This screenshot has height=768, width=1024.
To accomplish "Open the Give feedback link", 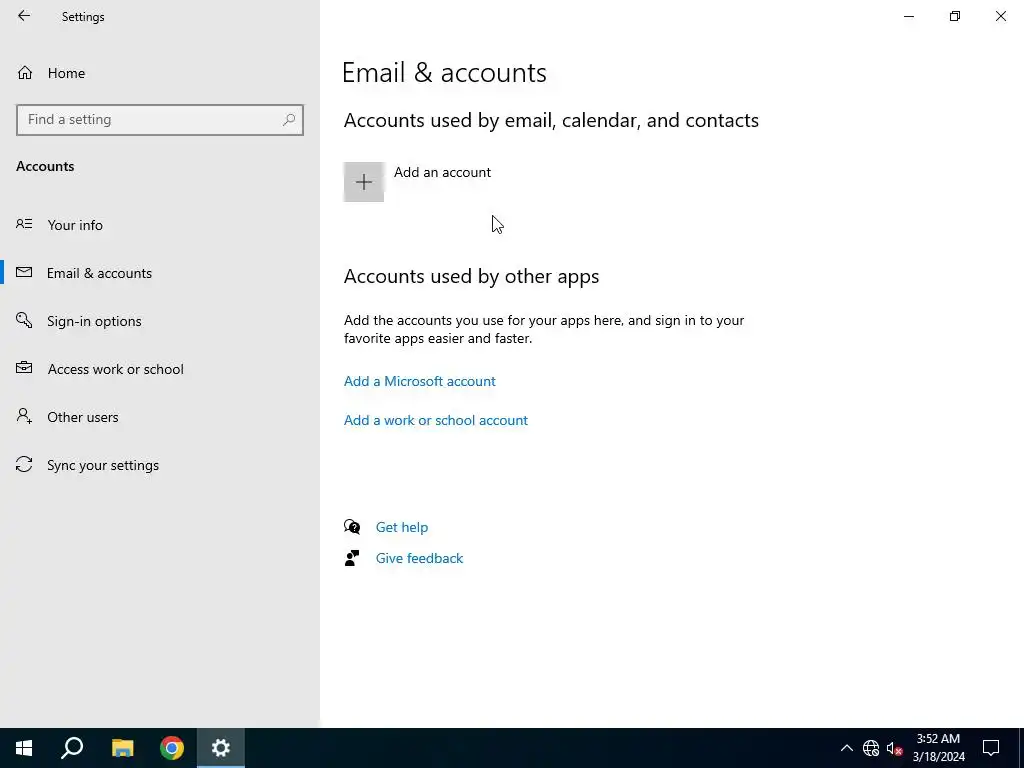I will (419, 558).
